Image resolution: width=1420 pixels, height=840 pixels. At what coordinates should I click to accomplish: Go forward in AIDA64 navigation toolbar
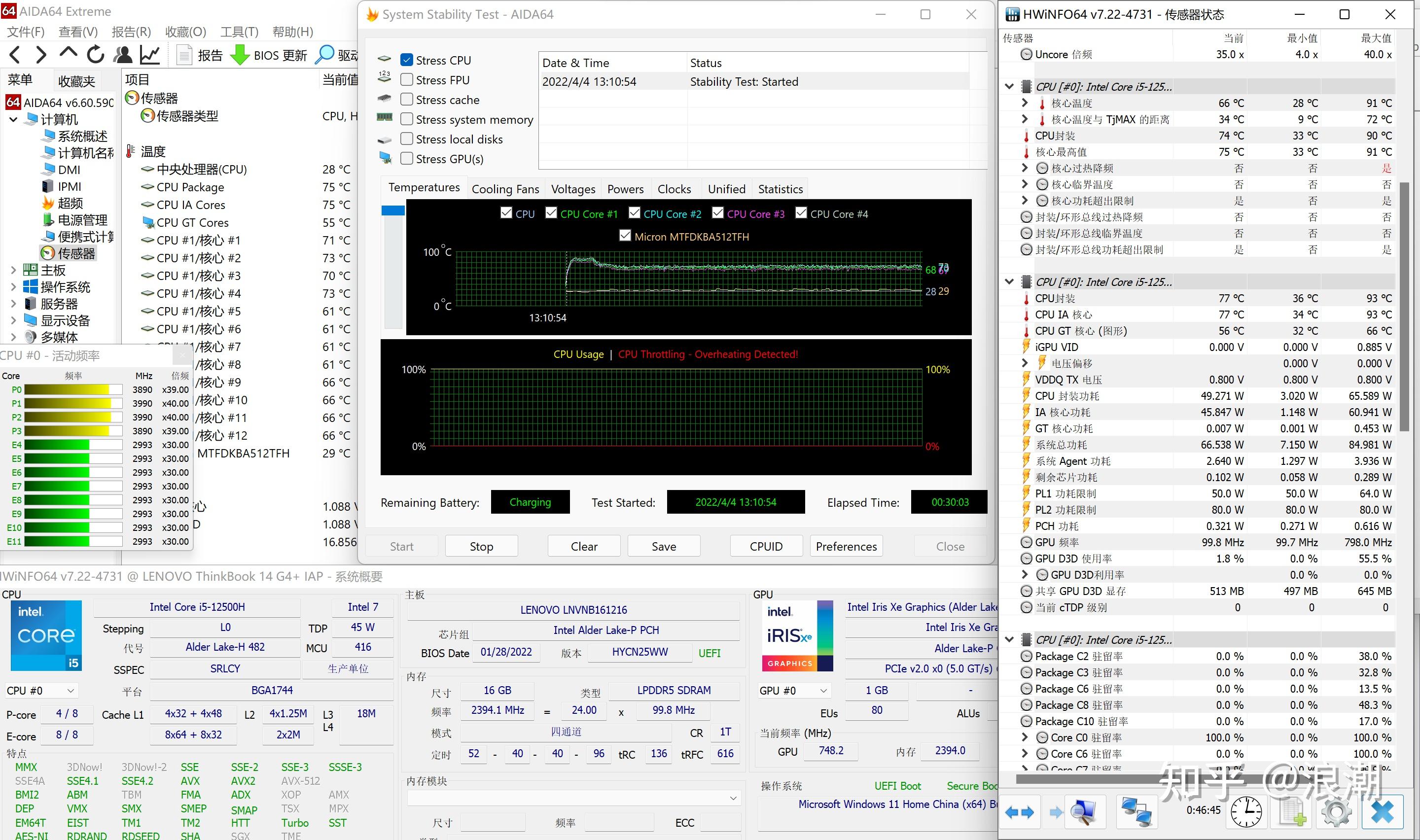[x=41, y=55]
